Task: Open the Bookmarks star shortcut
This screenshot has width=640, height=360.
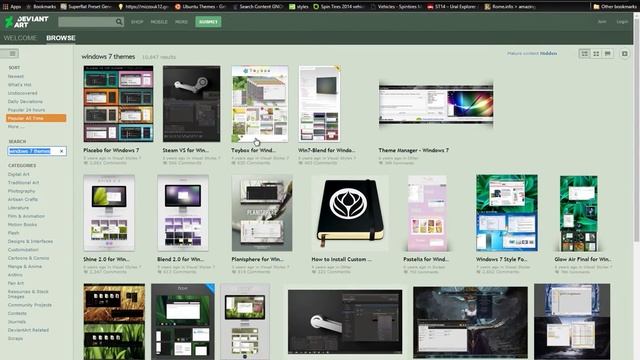Action: click(40, 7)
